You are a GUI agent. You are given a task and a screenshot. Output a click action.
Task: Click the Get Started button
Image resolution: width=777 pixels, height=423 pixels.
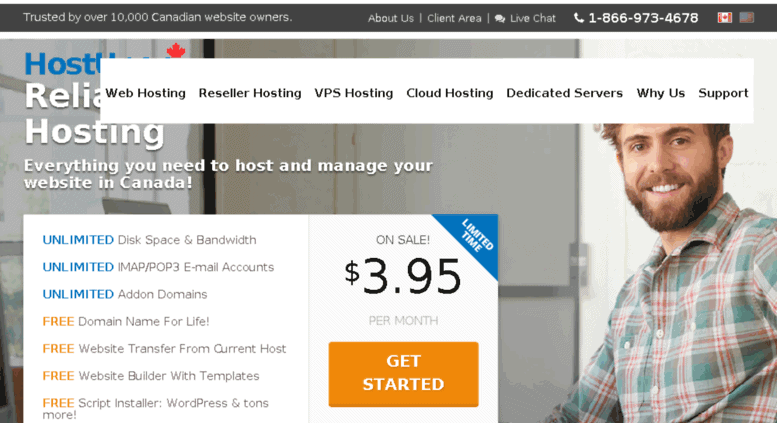(403, 374)
